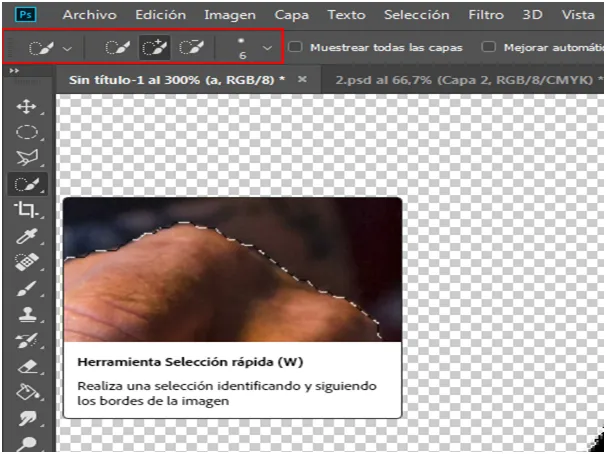Open the Imagen menu
The image size is (606, 454).
click(x=230, y=15)
